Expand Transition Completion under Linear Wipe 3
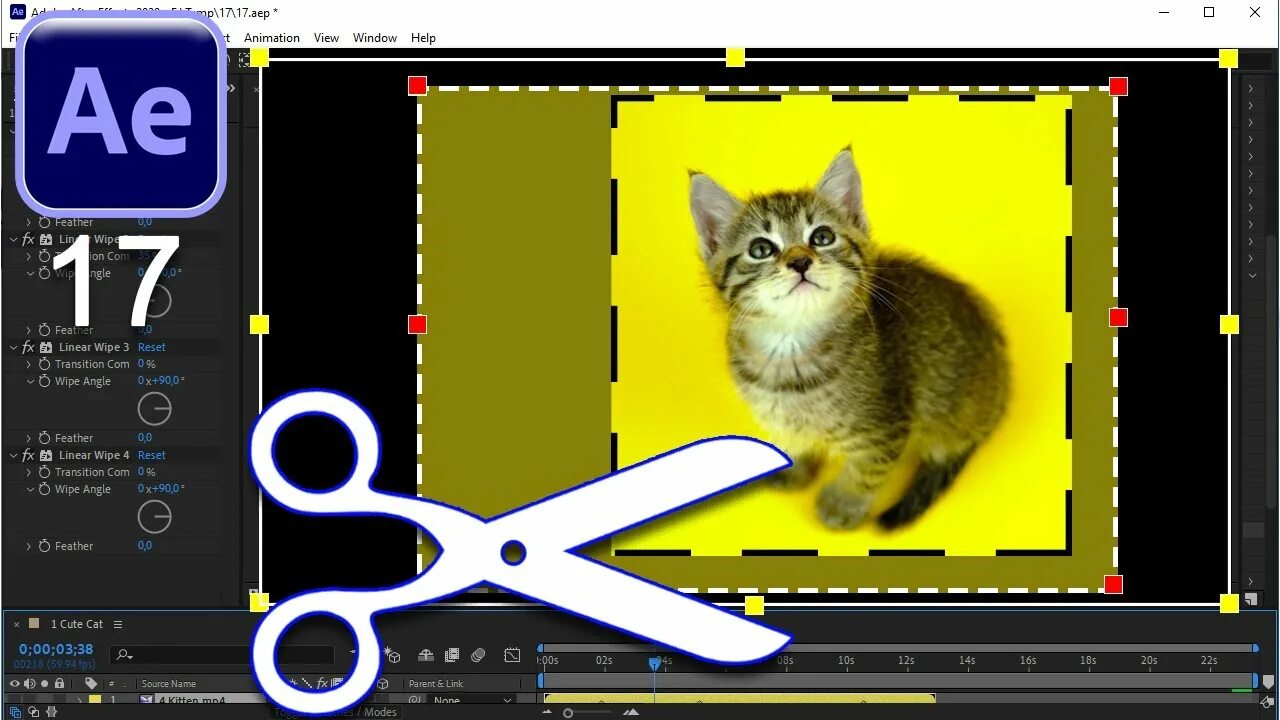This screenshot has width=1280, height=720. click(29, 364)
